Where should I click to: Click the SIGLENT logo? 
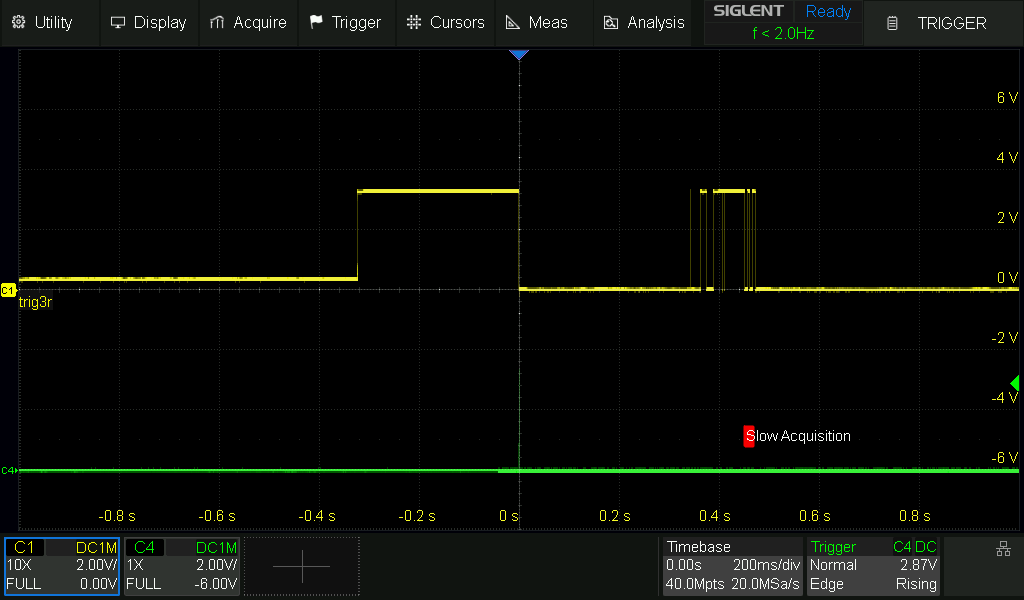748,12
